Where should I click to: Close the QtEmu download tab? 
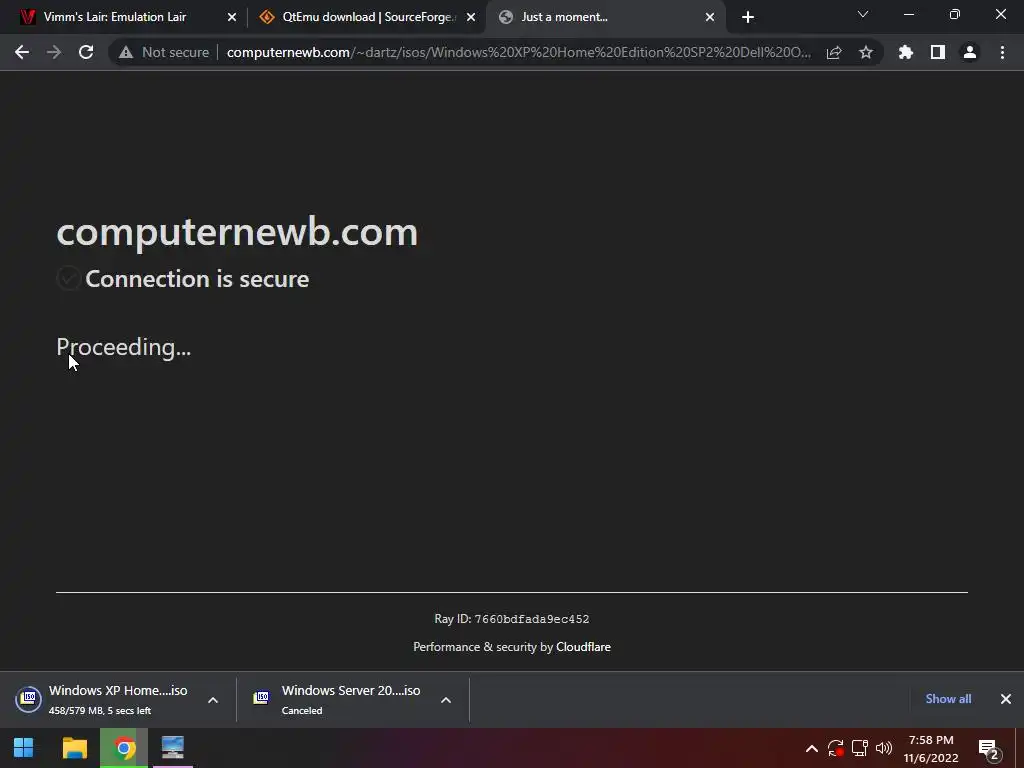pos(471,17)
